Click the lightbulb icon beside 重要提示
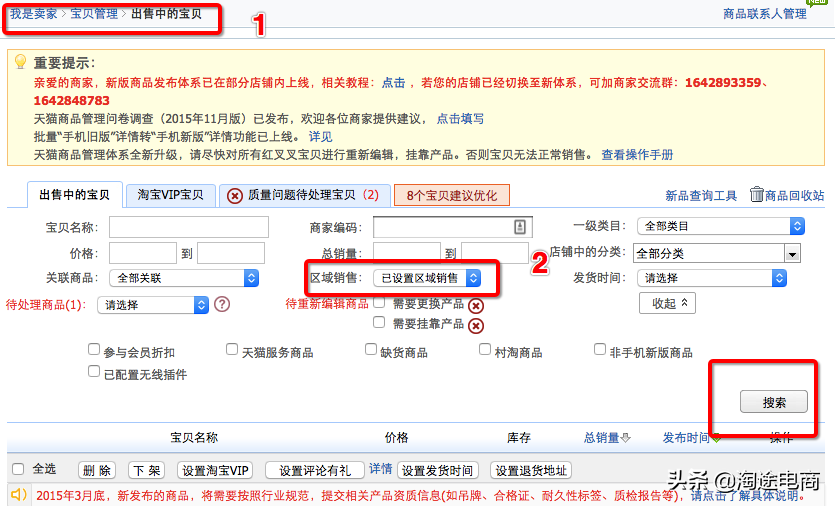Screen dimensions: 835x506 [20, 62]
